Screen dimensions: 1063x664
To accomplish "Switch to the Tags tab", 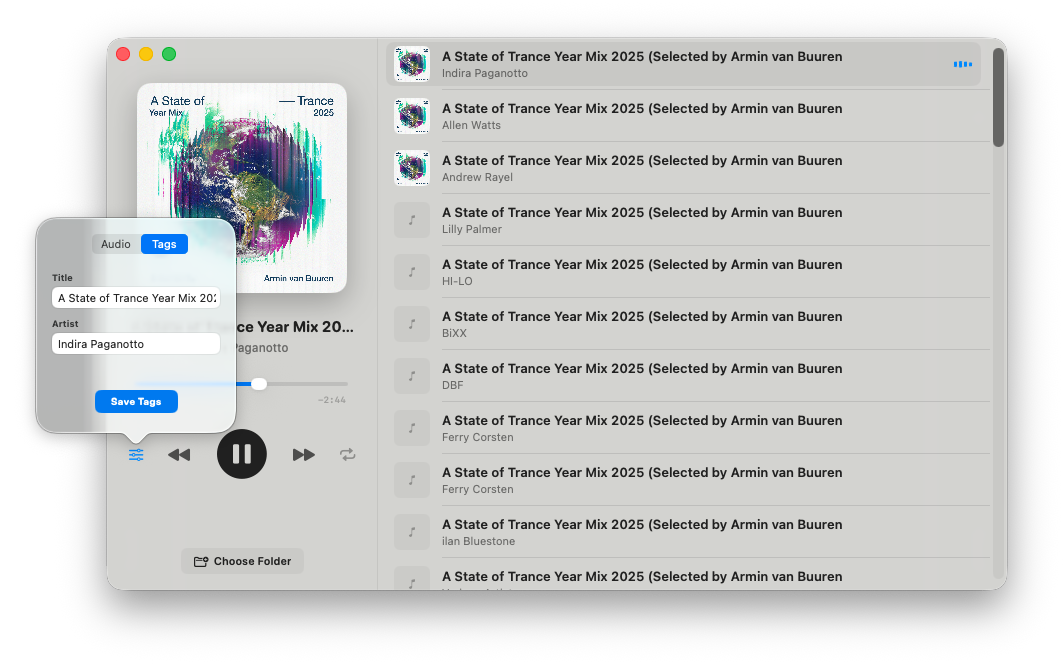I will (x=164, y=244).
